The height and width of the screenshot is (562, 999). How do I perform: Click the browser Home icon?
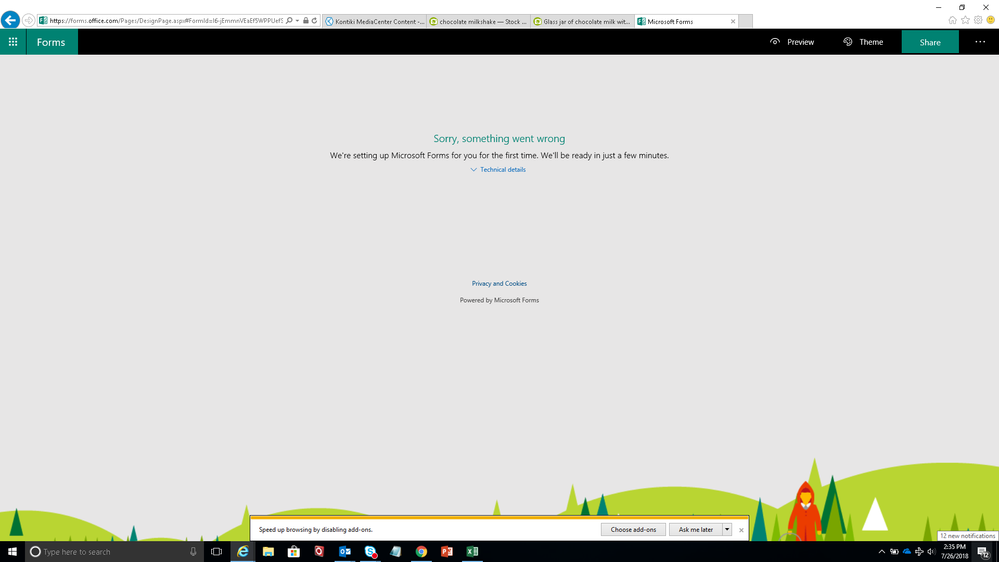tap(952, 20)
